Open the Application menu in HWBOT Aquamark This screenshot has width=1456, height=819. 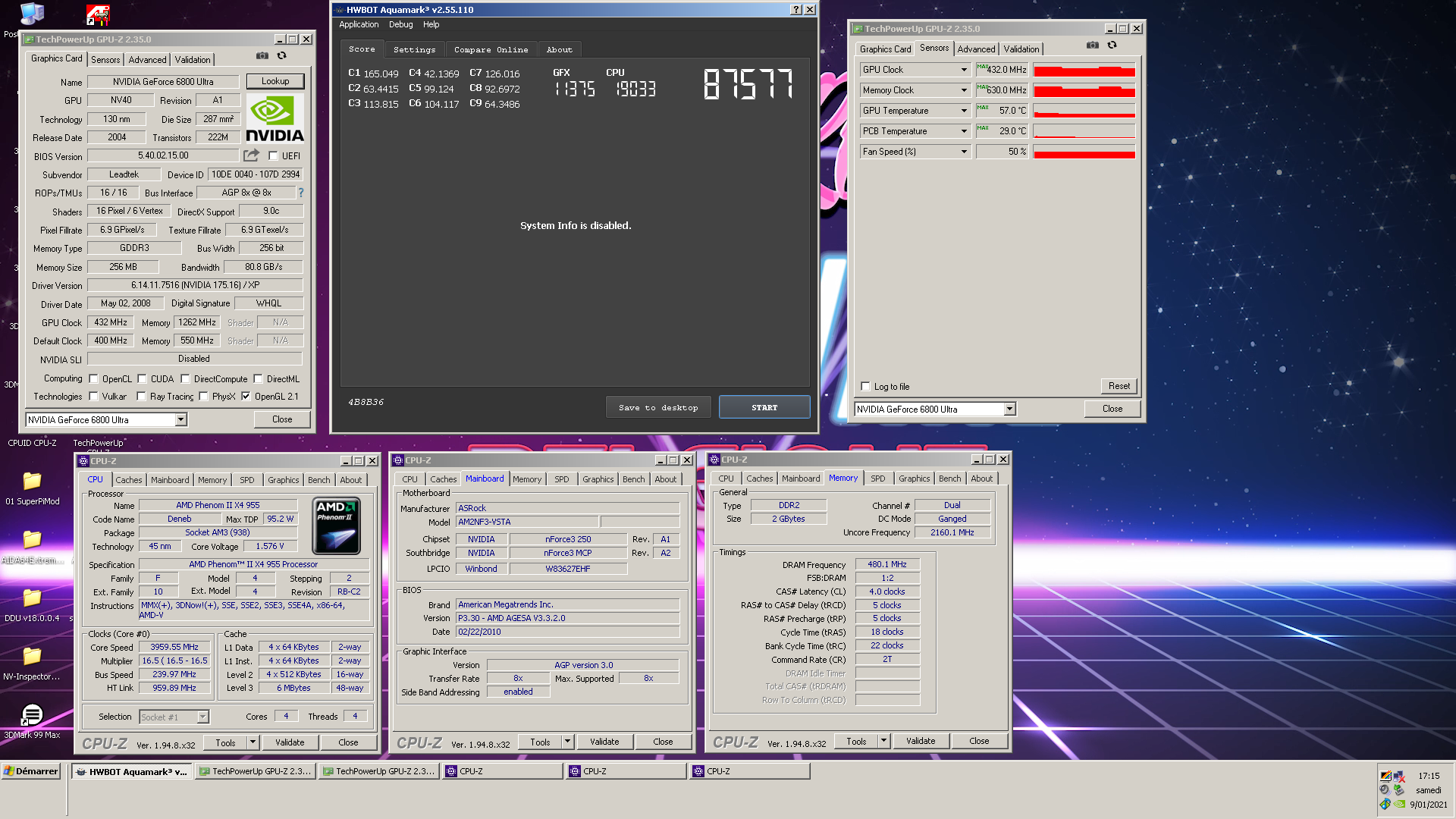[359, 24]
